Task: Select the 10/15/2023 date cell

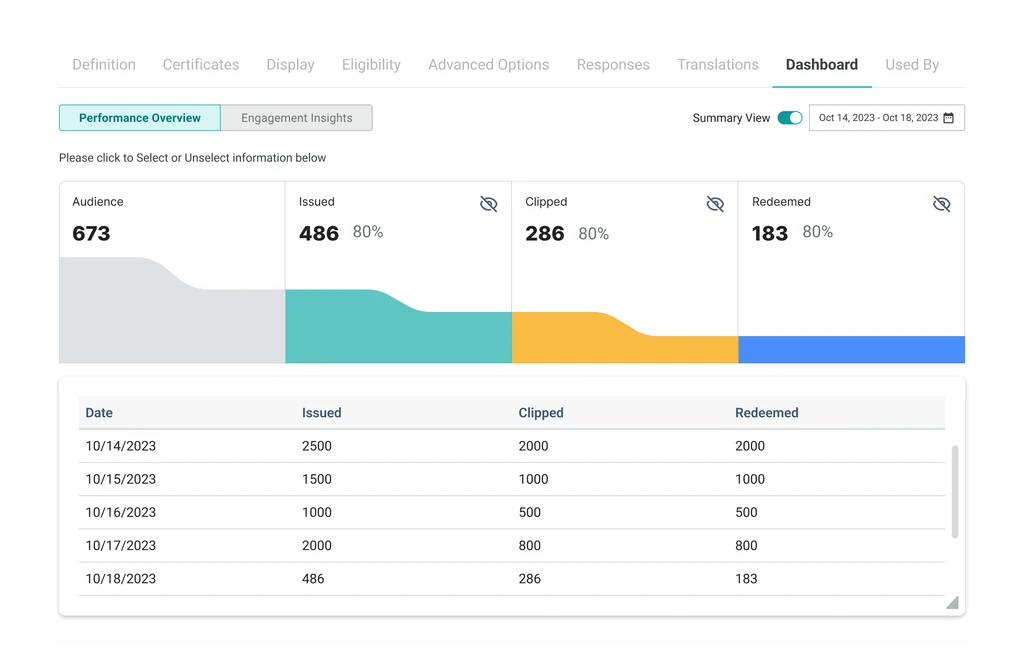Action: [121, 479]
